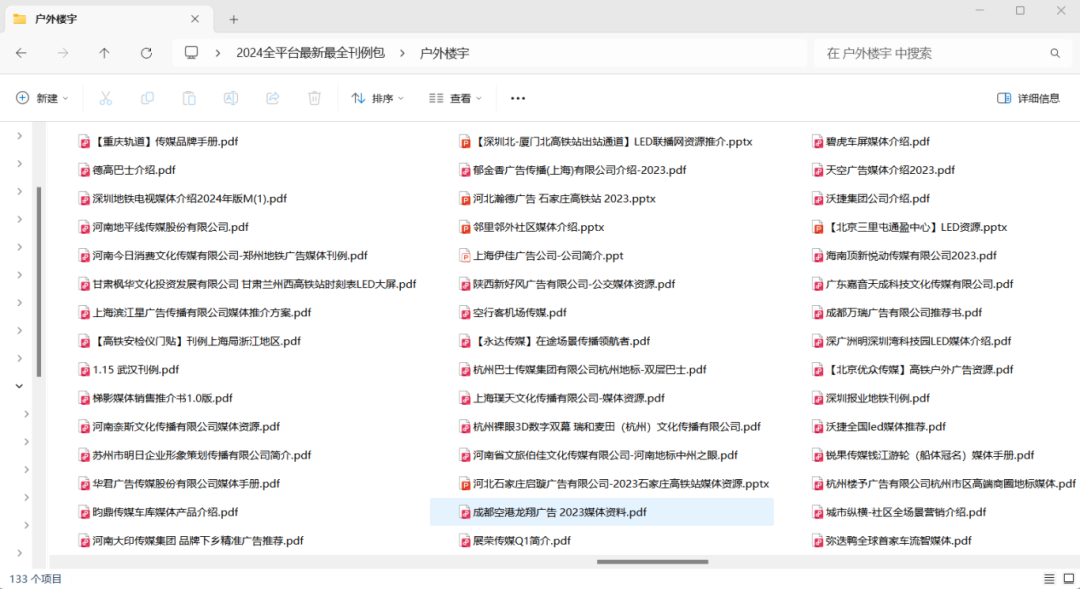This screenshot has height=589, width=1080.
Task: Select file 杭州巴士传媒集团有限公司杭州地标-双层巴士.pdf
Action: (583, 370)
